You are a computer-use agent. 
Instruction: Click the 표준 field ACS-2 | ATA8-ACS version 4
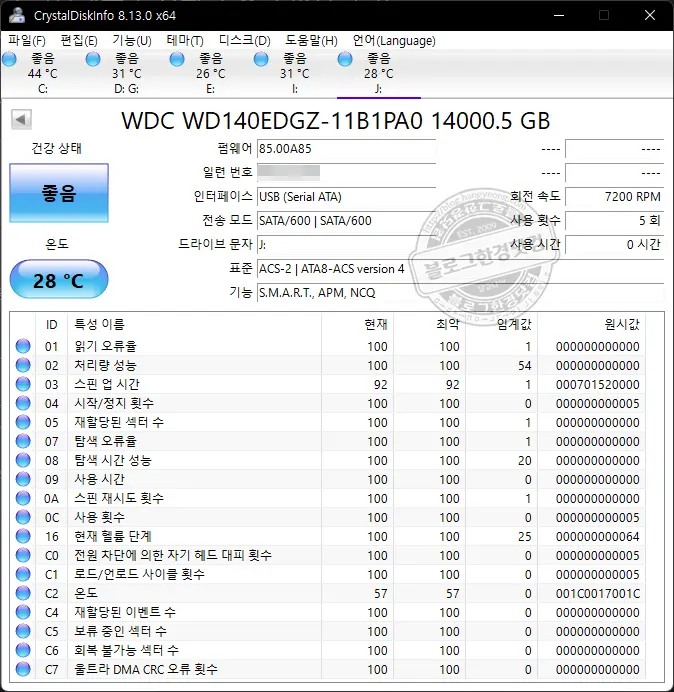(460, 268)
